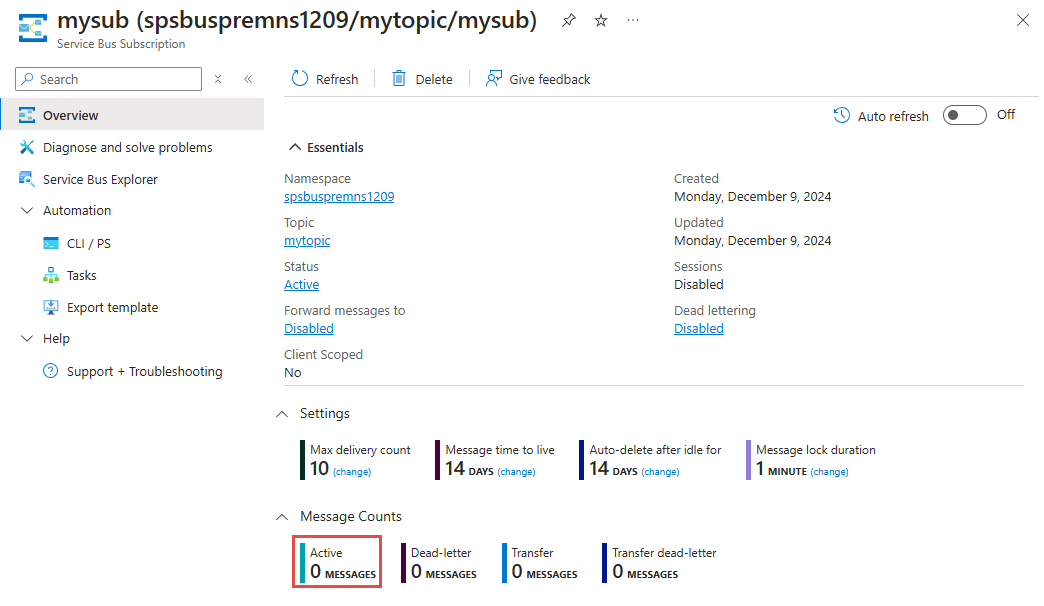Pin the mysub subscription page
1044x606 pixels.
click(569, 20)
